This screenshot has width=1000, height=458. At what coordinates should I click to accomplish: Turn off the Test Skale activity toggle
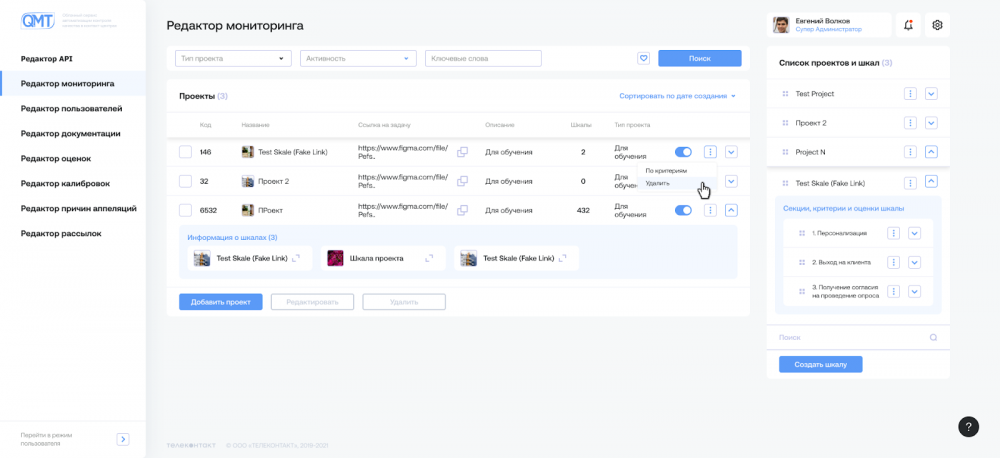[x=683, y=152]
